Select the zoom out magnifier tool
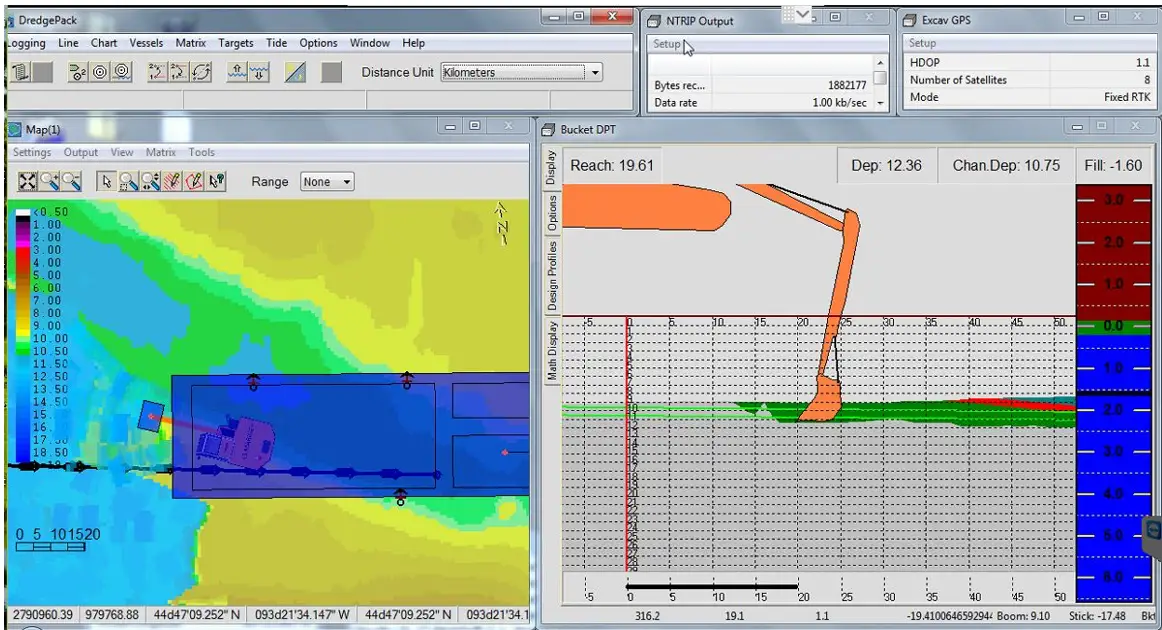 [72, 181]
